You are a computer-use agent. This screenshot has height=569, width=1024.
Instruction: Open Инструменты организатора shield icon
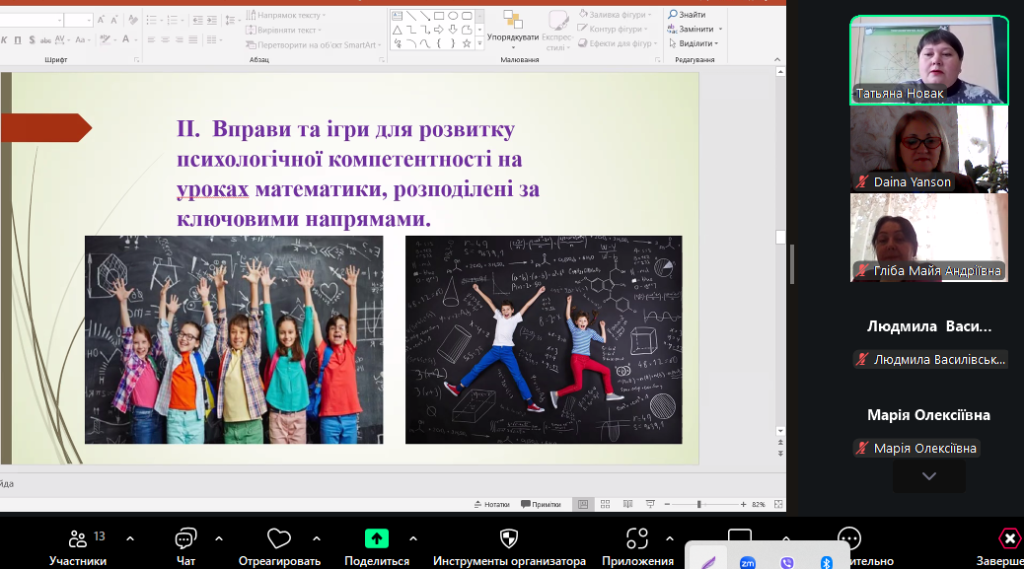[x=509, y=540]
